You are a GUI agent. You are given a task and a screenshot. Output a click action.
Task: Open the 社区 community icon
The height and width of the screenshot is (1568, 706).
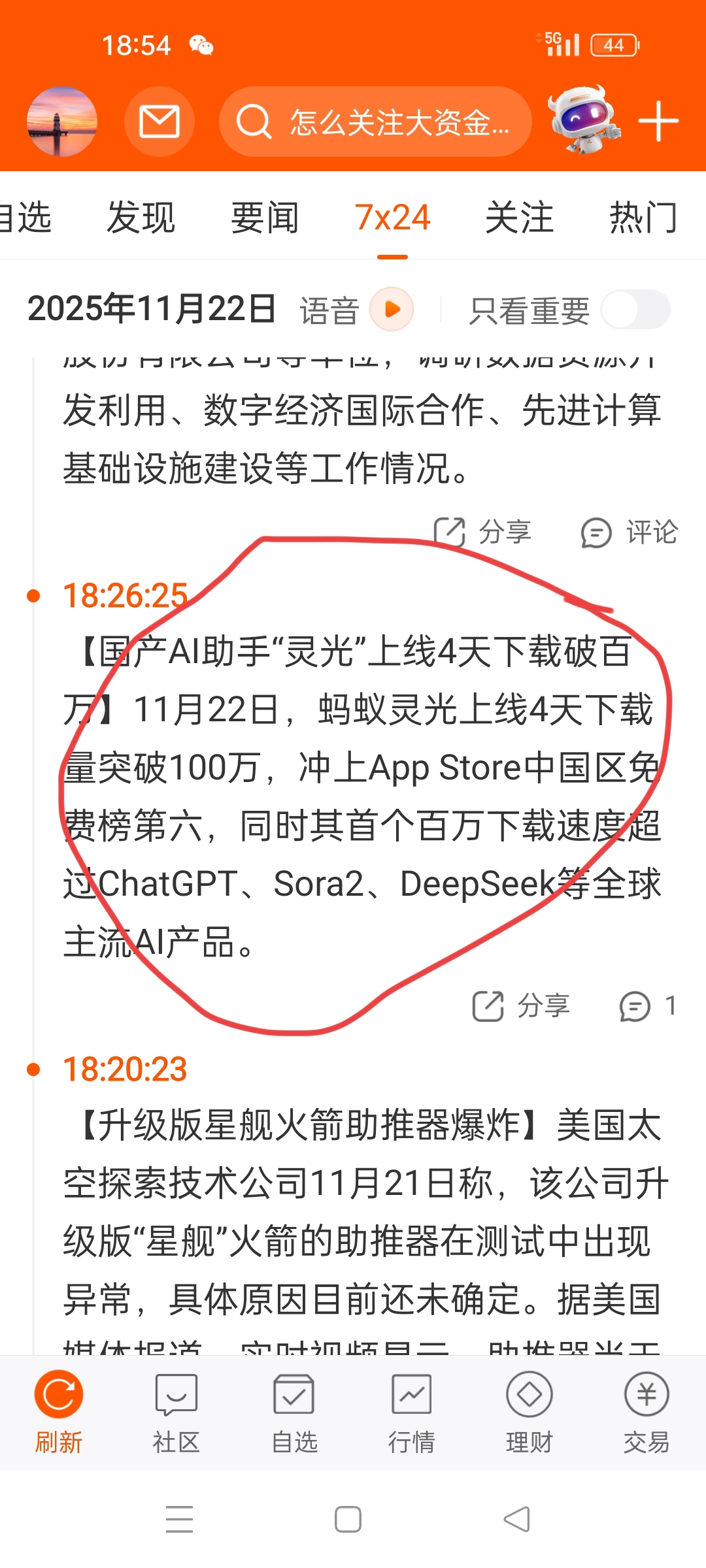[176, 1412]
